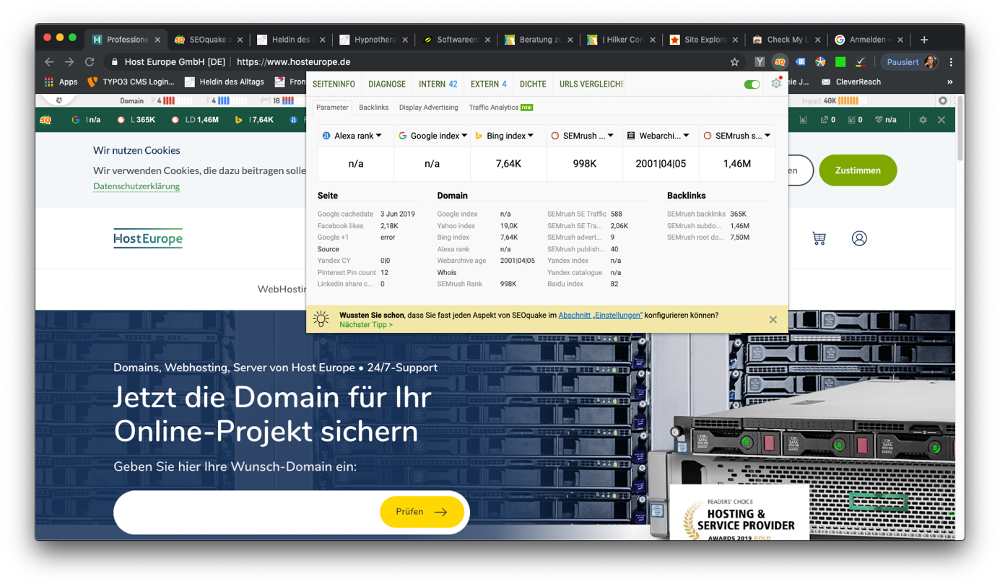The image size is (1000, 587).
Task: Switch to the Site Explorer browser tab
Action: [703, 40]
